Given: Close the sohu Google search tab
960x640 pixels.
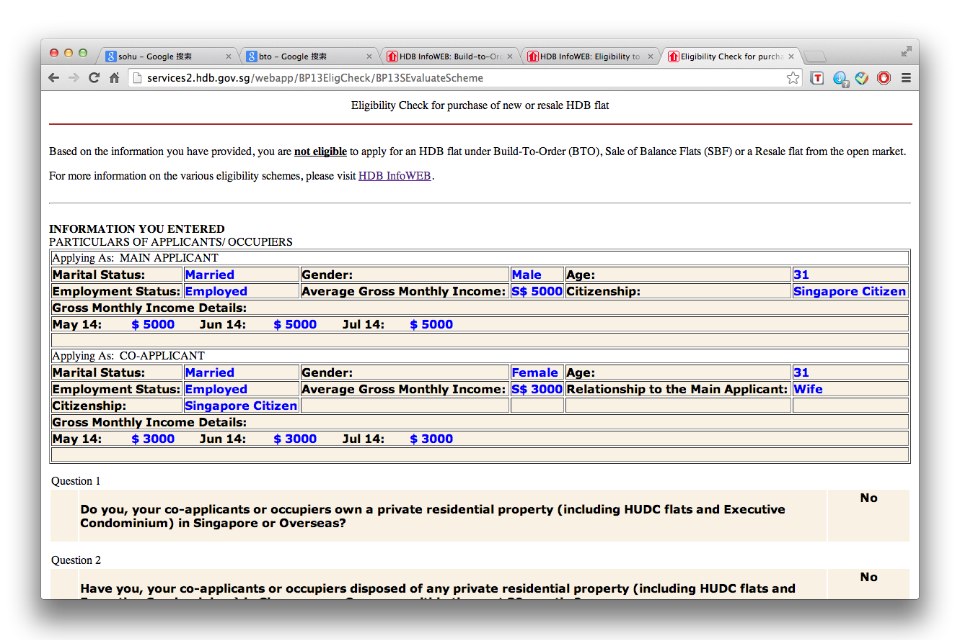Looking at the screenshot, I should 229,57.
